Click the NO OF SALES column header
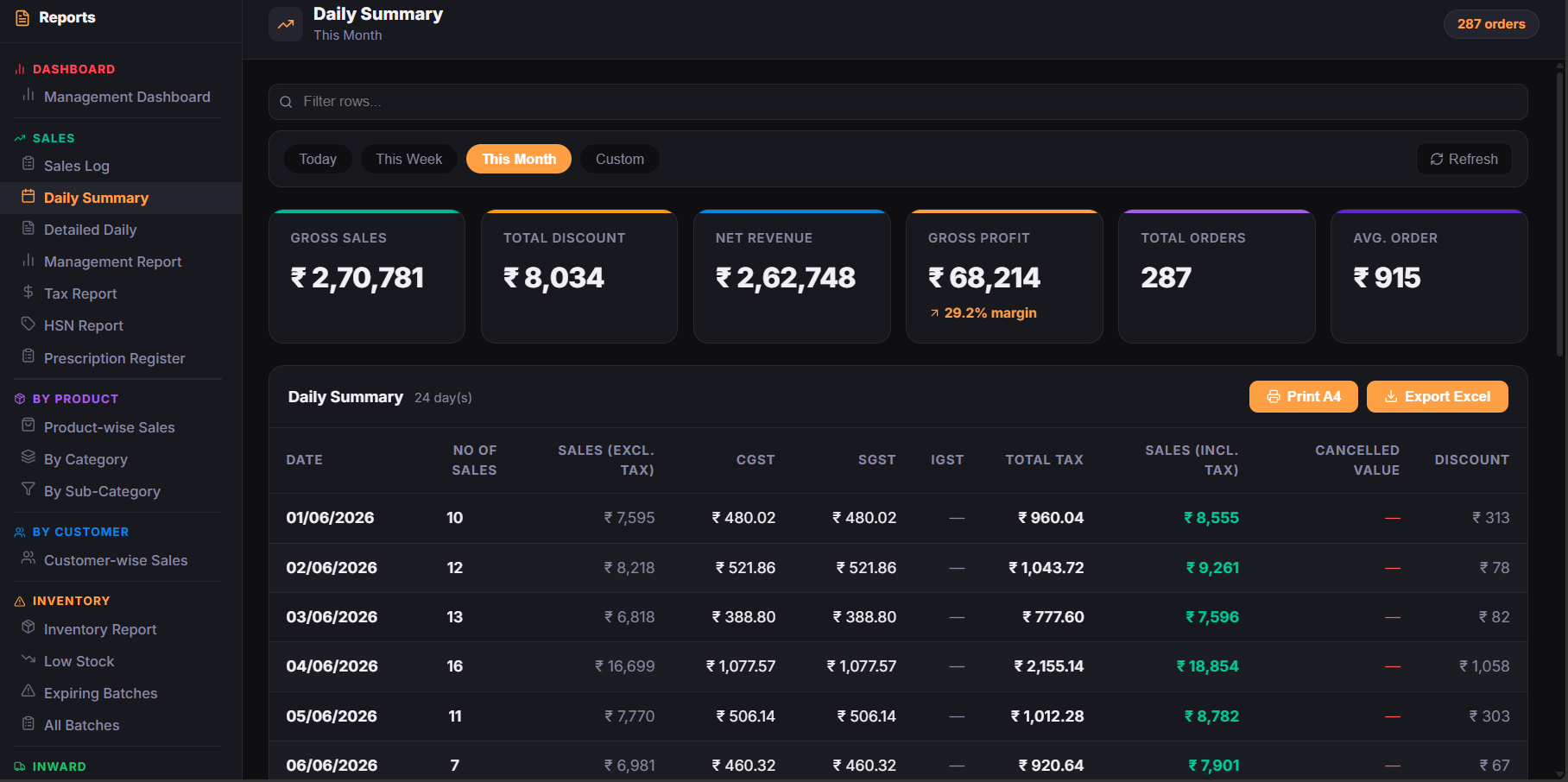The height and width of the screenshot is (782, 1568). pos(474,460)
